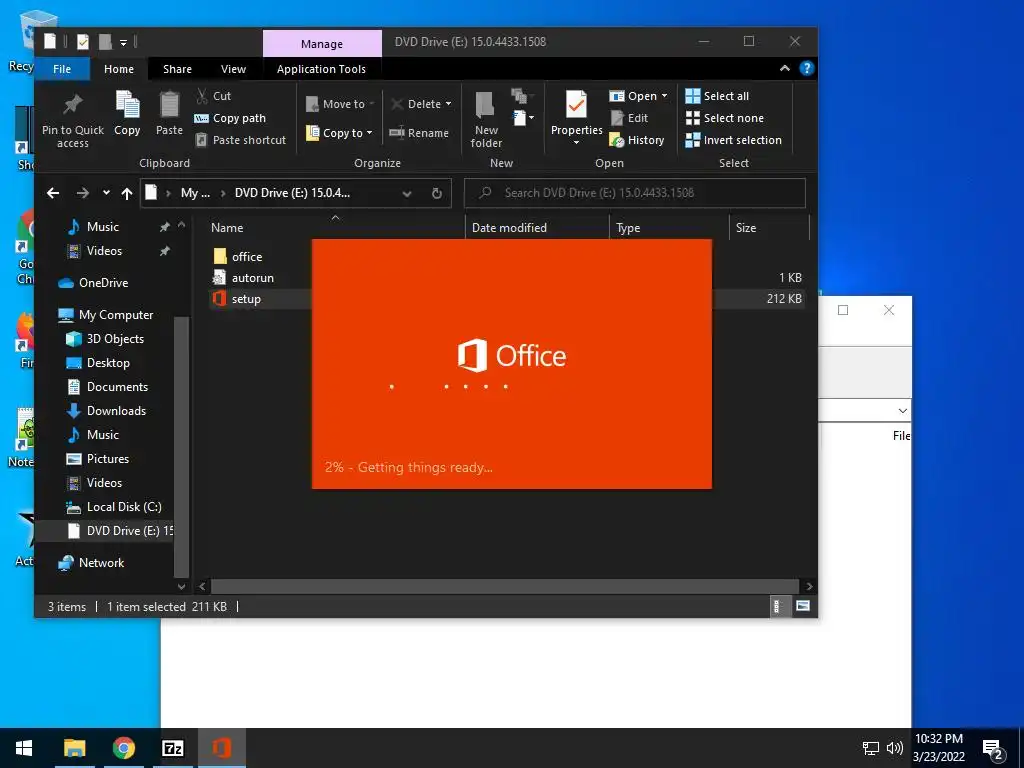Switch to details view in status bar
Viewport: 1024px width, 768px height.
tap(778, 606)
